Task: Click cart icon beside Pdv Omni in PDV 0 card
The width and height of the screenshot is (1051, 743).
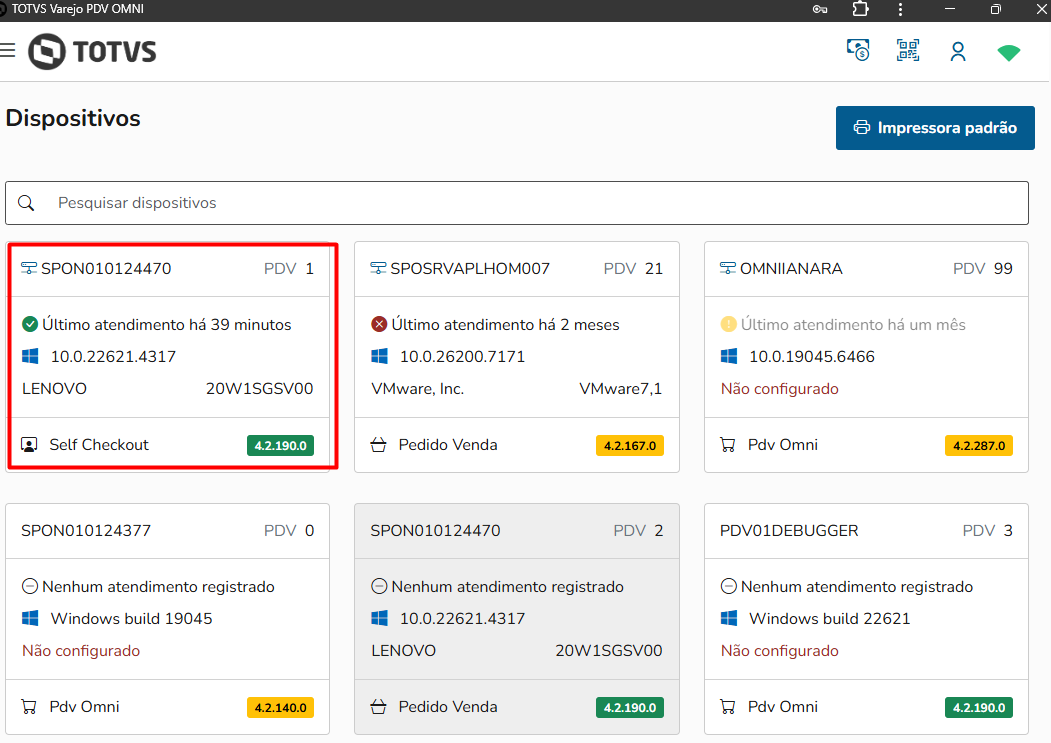Action: (x=29, y=707)
